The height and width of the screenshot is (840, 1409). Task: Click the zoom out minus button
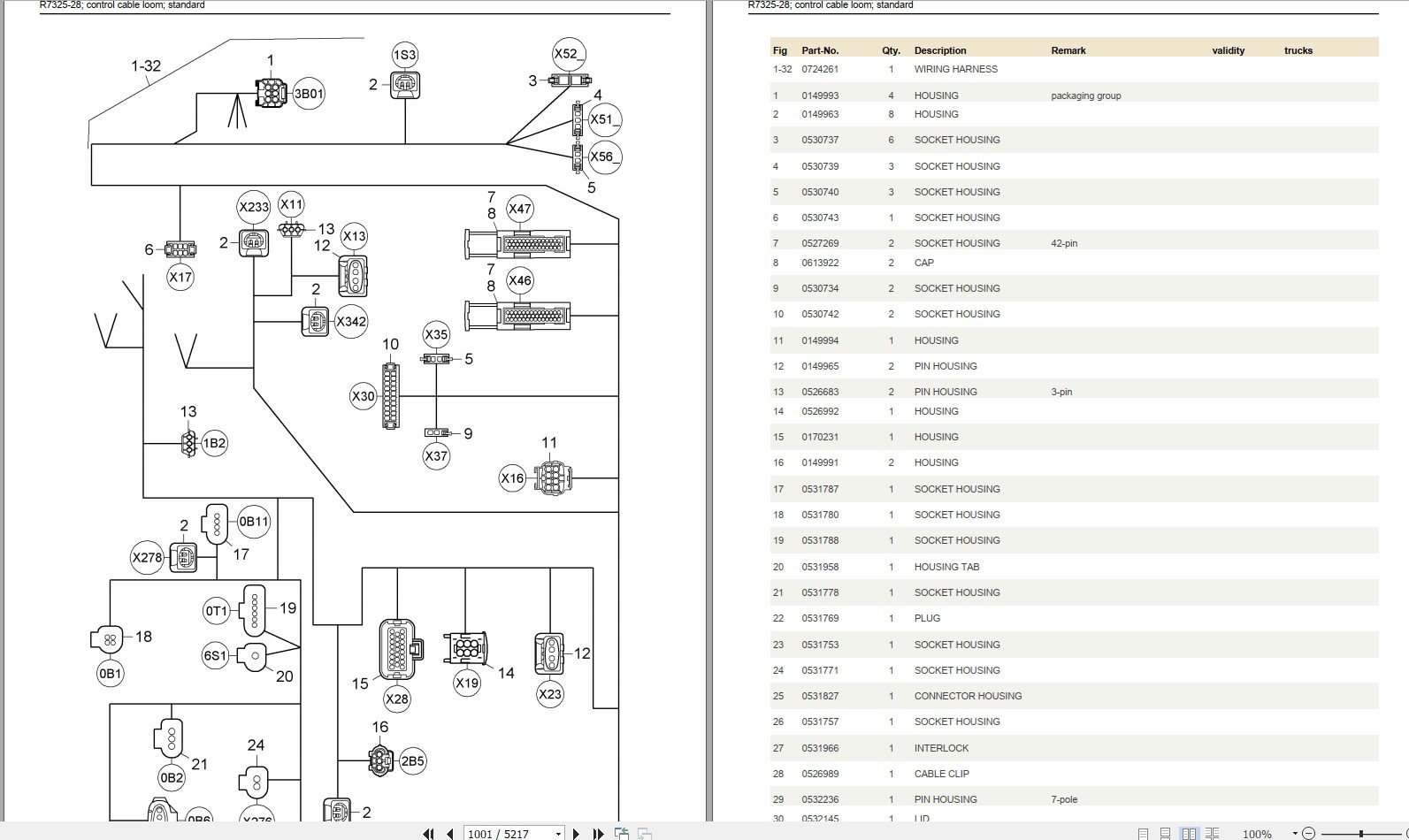1308,834
